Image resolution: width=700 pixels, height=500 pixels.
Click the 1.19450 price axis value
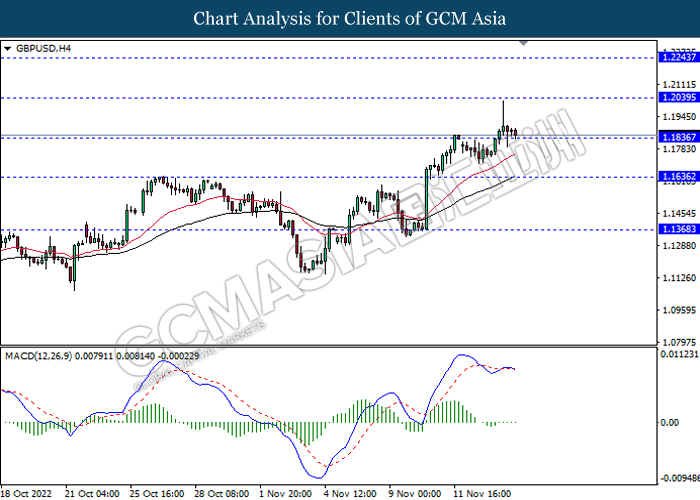tap(679, 117)
